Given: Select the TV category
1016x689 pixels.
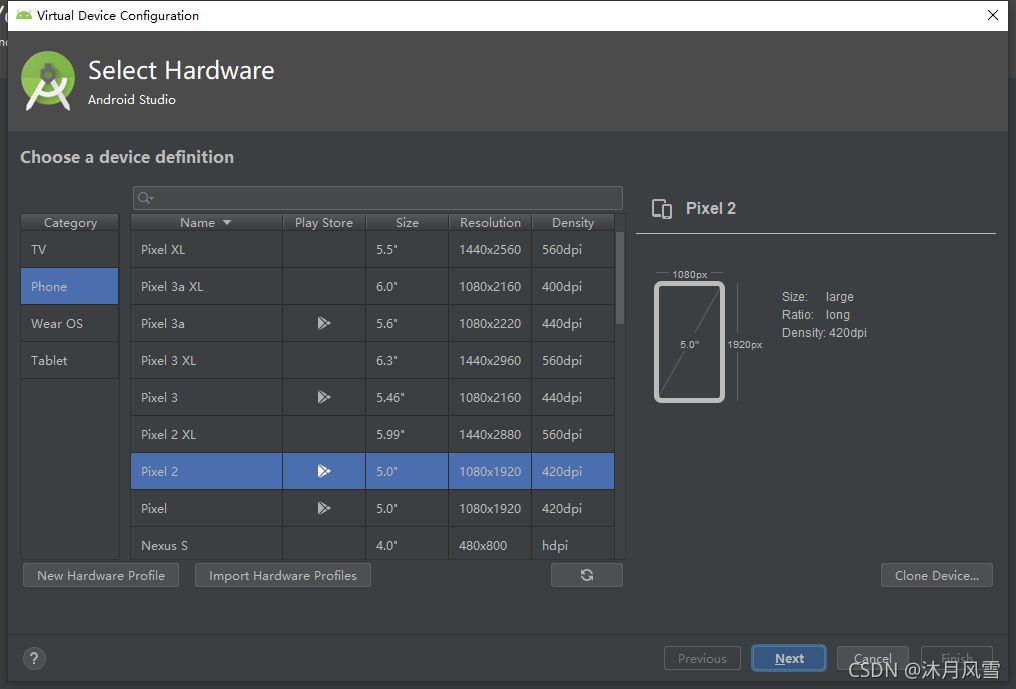Looking at the screenshot, I should pyautogui.click(x=69, y=249).
